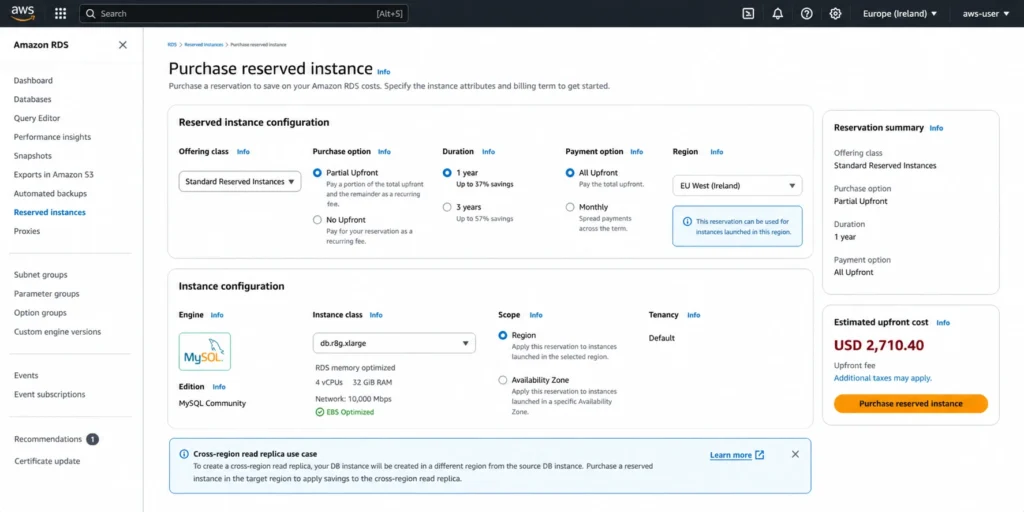Click the AWS logo
The image size is (1024, 512).
22,13
